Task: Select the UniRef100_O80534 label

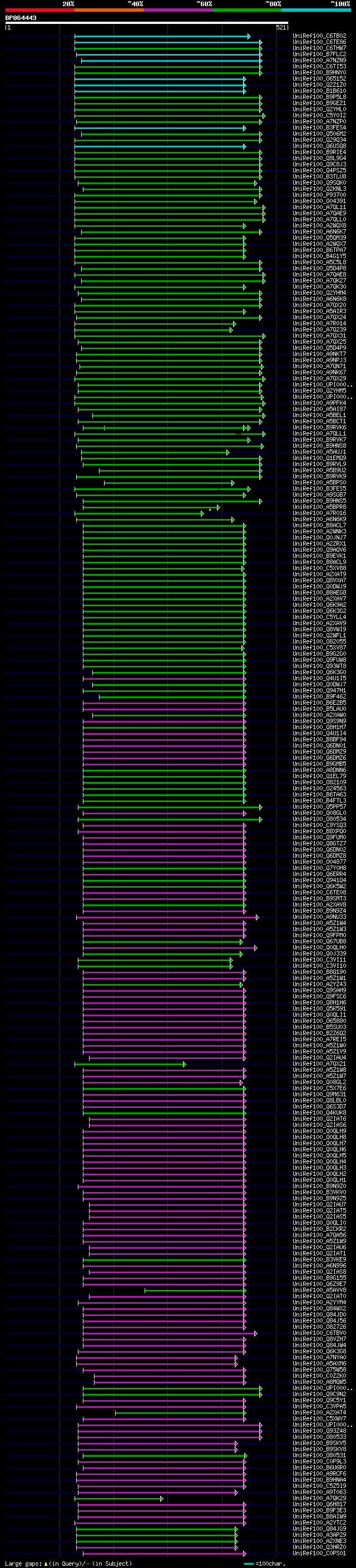Action: coord(319,819)
